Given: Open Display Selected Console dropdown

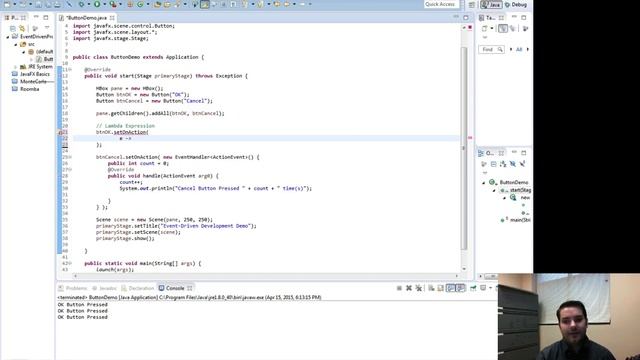Looking at the screenshot, I should tap(490, 288).
